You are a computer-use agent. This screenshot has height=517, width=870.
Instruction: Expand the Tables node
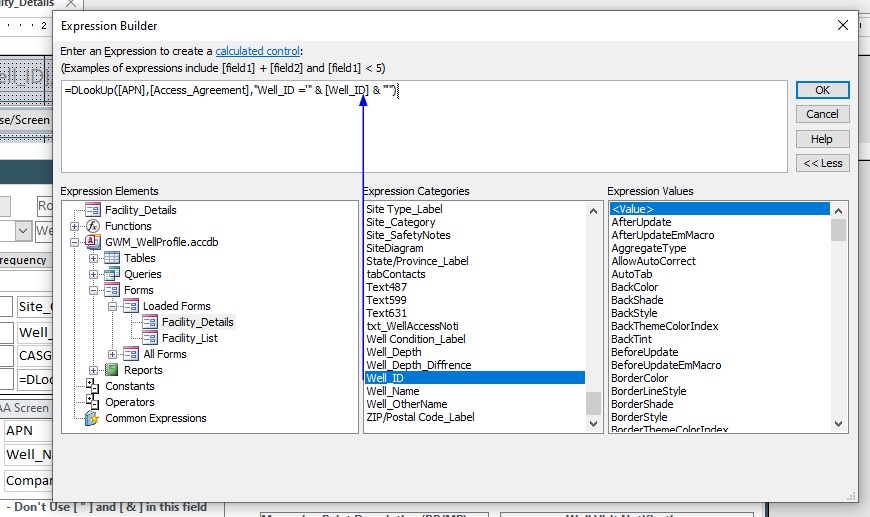coord(93,258)
